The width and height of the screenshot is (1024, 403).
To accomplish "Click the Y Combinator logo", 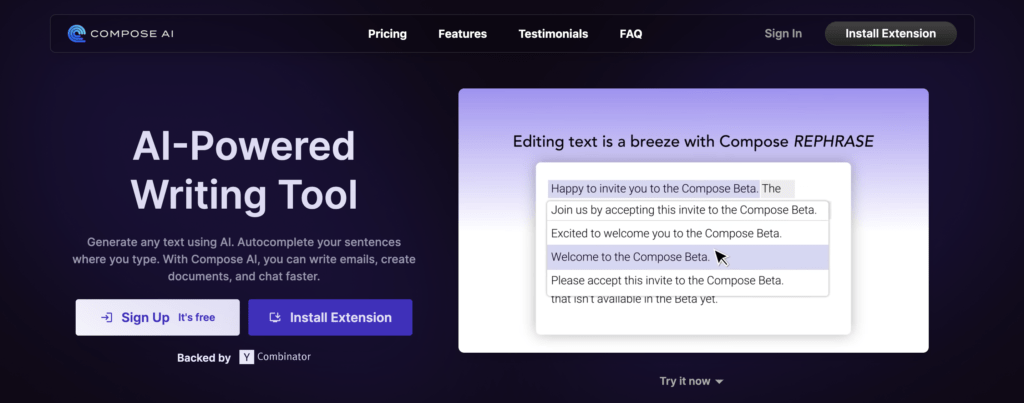I will pyautogui.click(x=275, y=357).
